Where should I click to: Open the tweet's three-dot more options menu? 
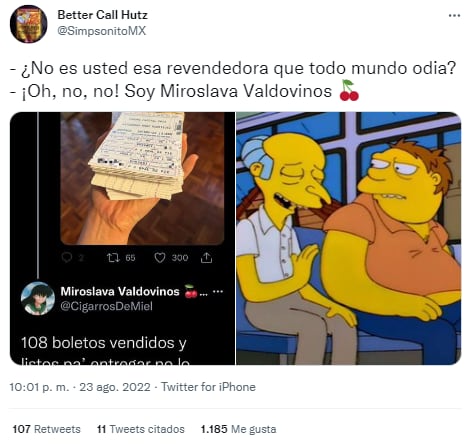[454, 15]
